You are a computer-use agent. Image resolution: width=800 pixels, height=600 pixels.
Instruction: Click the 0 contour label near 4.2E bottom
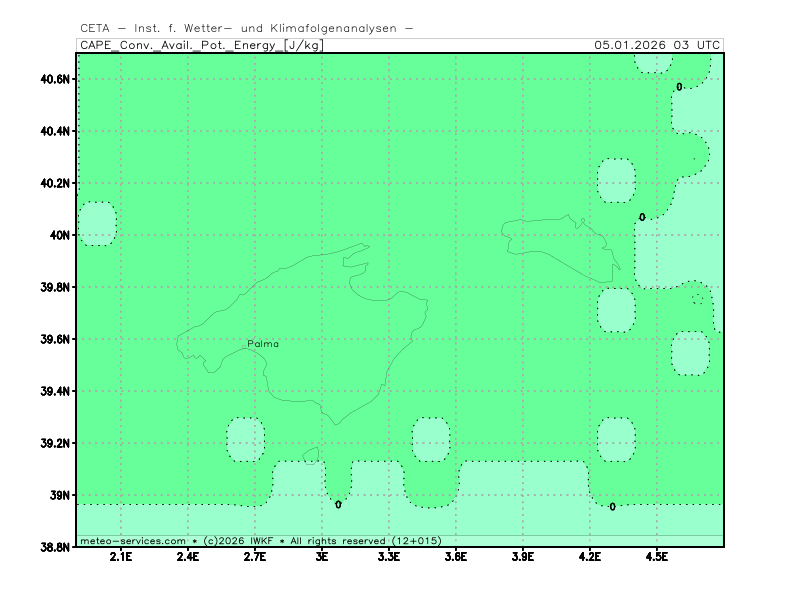coord(612,507)
